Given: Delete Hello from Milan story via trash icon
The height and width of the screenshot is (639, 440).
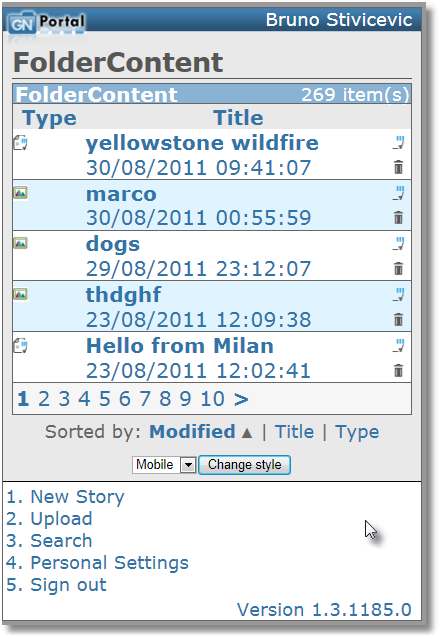Looking at the screenshot, I should (x=398, y=370).
